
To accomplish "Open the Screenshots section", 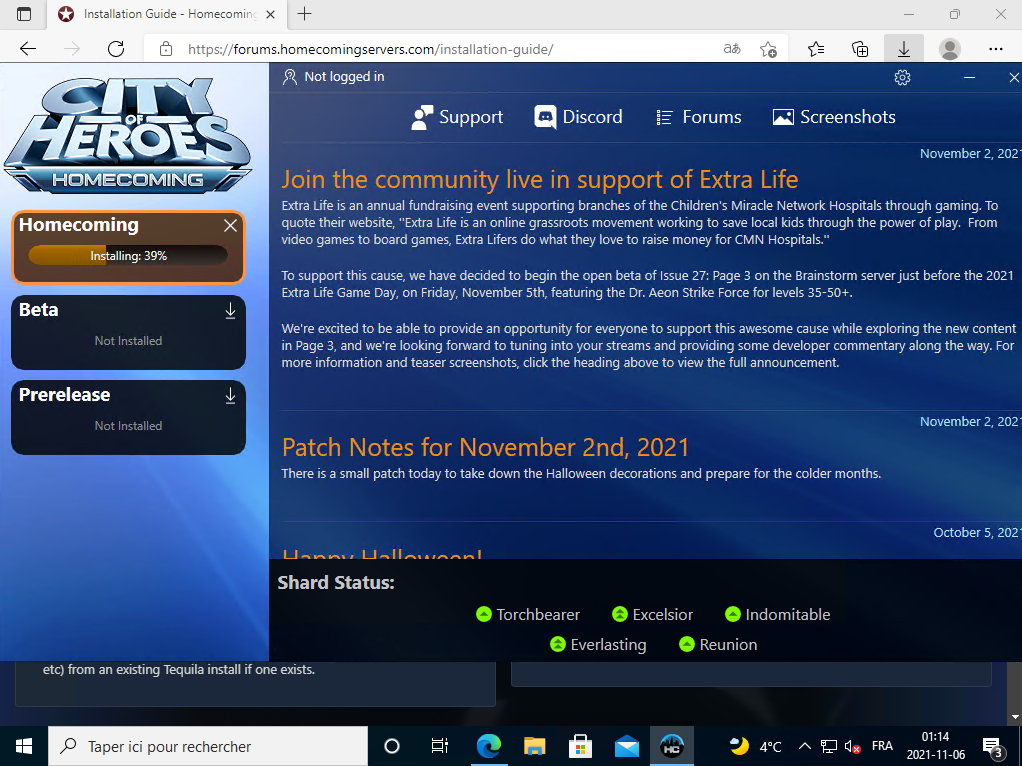I will 834,117.
